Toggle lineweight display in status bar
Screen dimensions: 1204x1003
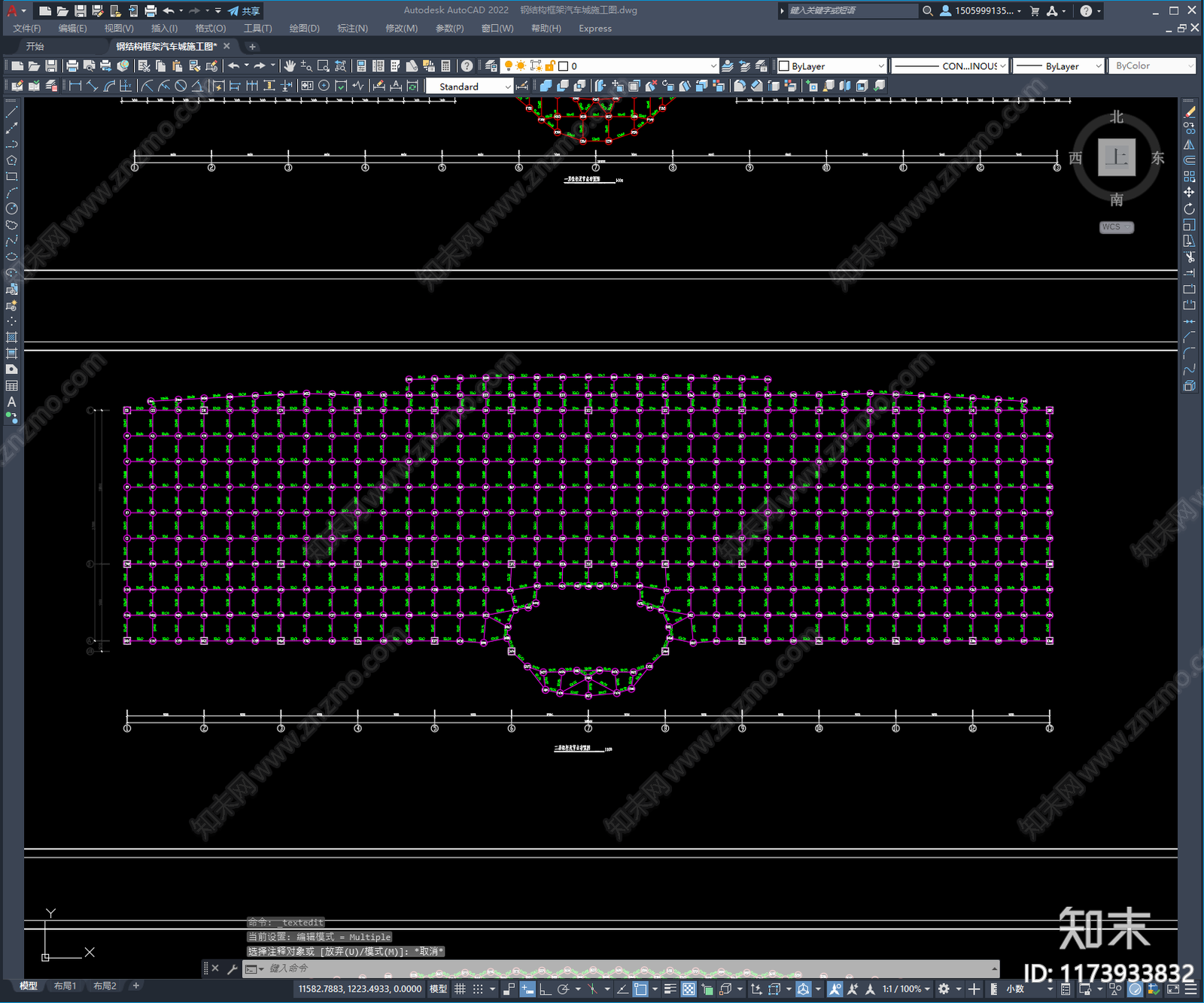tap(670, 989)
